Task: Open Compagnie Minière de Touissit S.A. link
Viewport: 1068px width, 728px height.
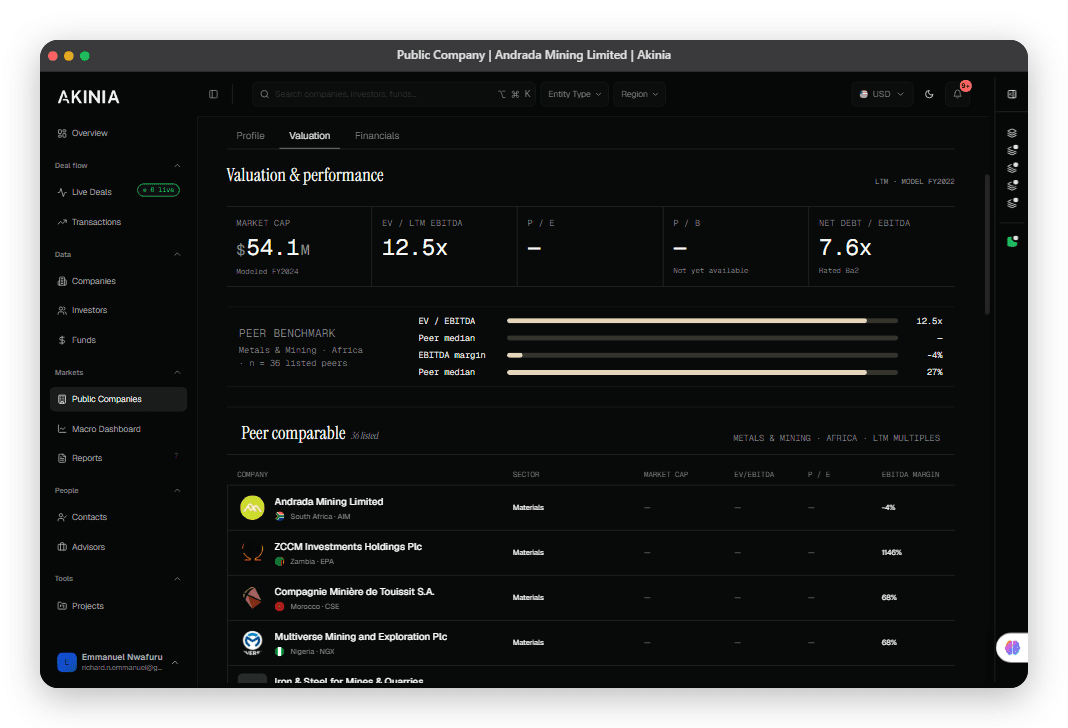Action: 354,591
